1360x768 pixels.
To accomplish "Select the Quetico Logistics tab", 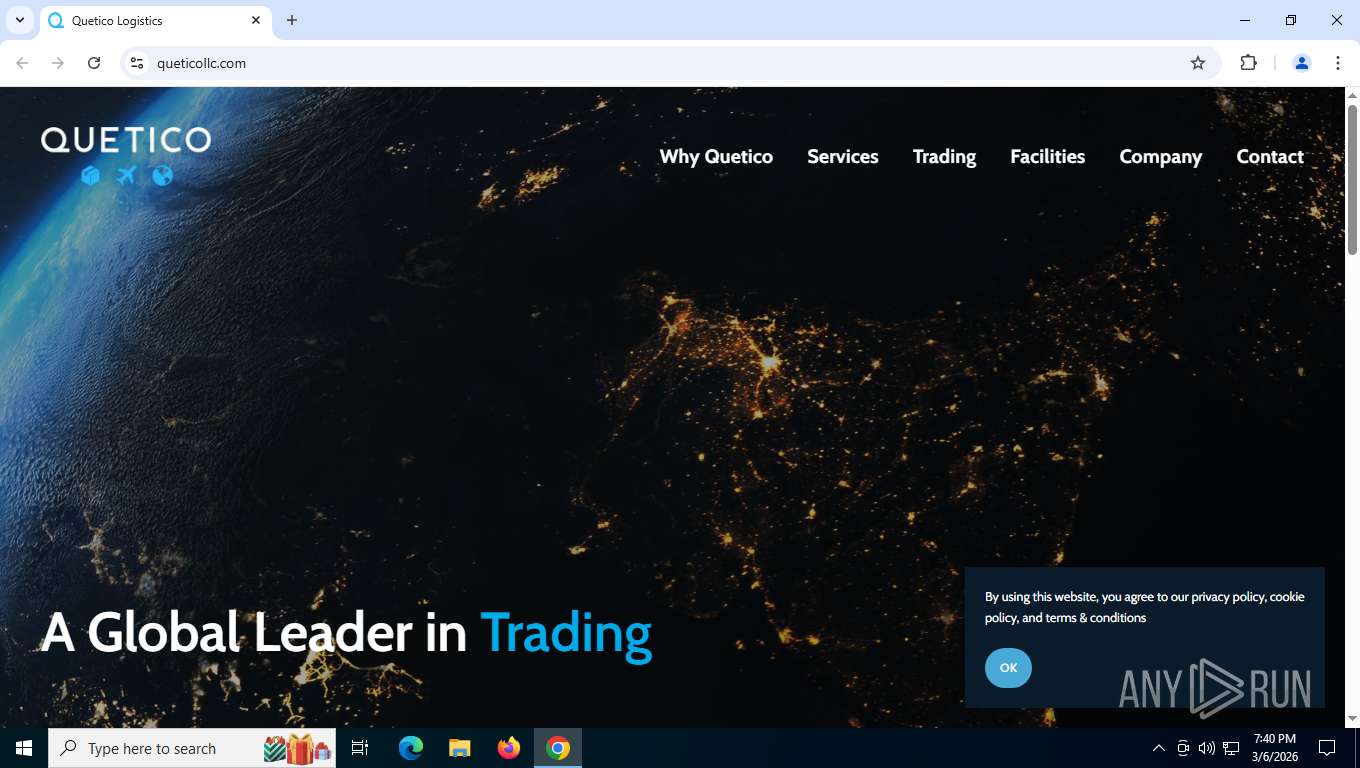I will point(155,21).
